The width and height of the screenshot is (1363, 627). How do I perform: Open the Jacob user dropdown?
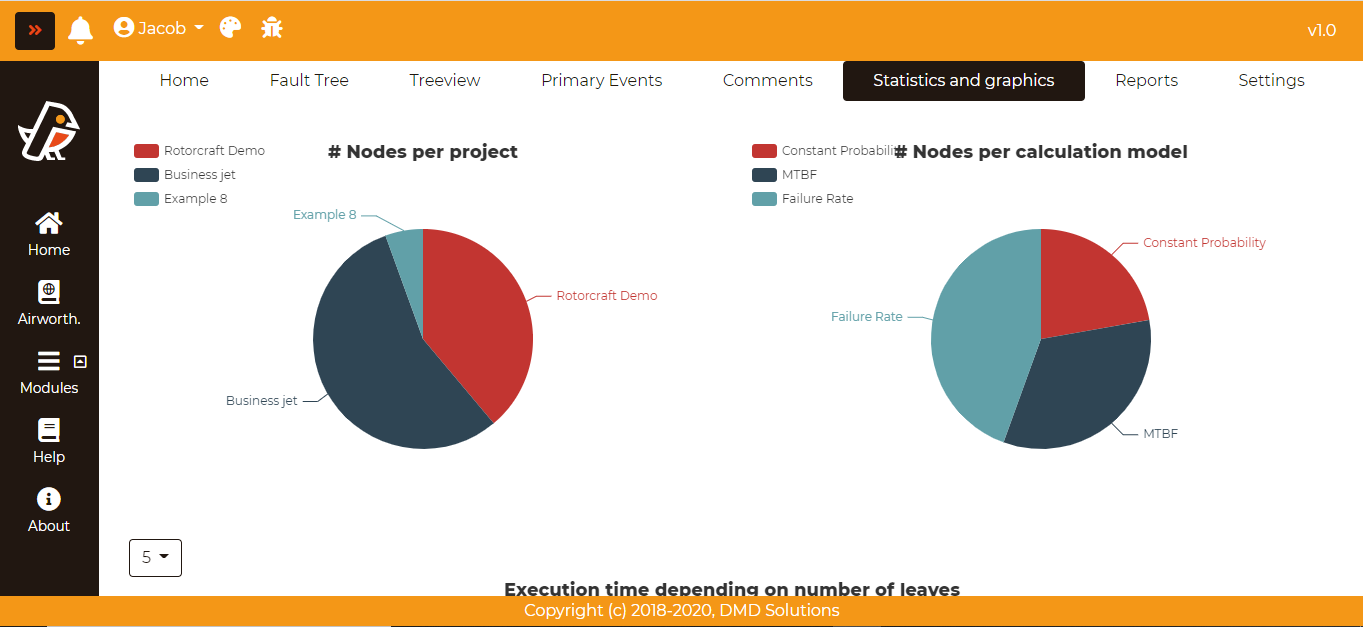coord(159,28)
